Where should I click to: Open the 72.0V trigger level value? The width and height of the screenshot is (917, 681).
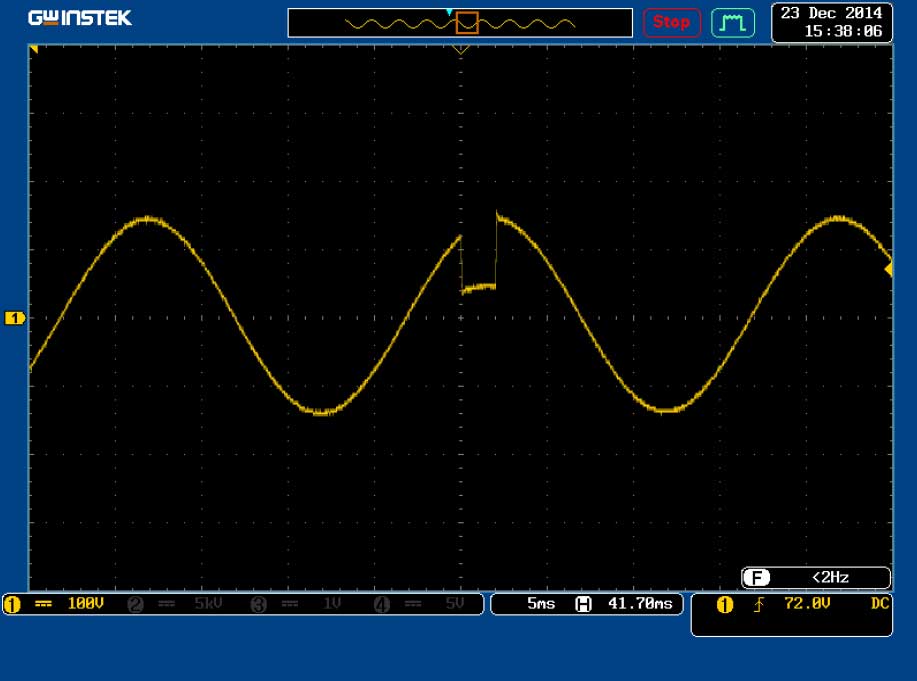809,604
